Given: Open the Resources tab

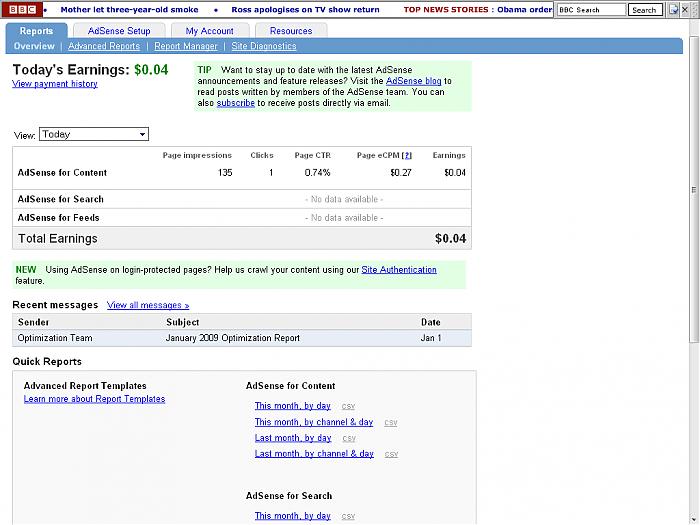Looking at the screenshot, I should pos(291,31).
